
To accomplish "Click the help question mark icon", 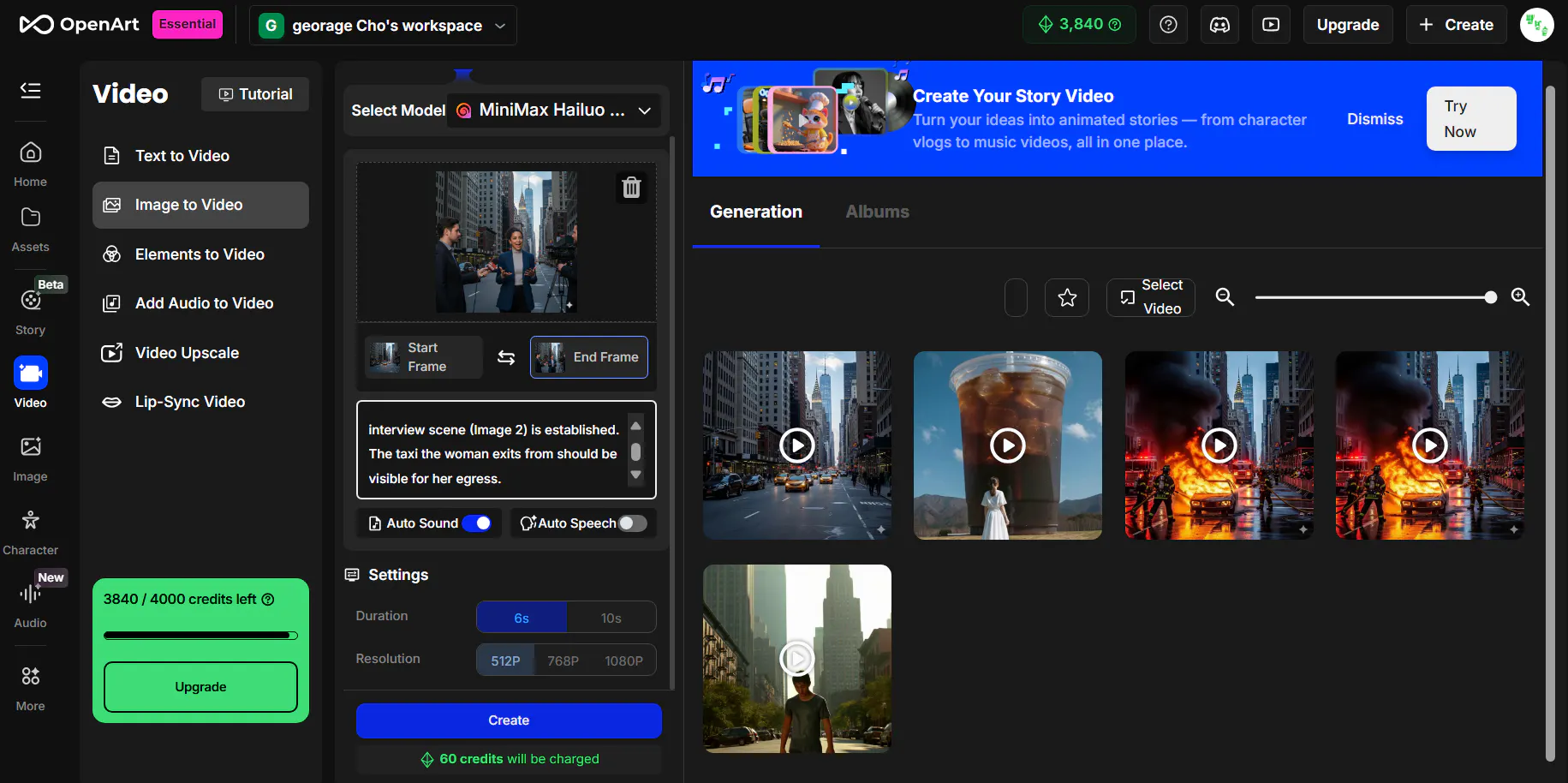I will coord(1168,25).
